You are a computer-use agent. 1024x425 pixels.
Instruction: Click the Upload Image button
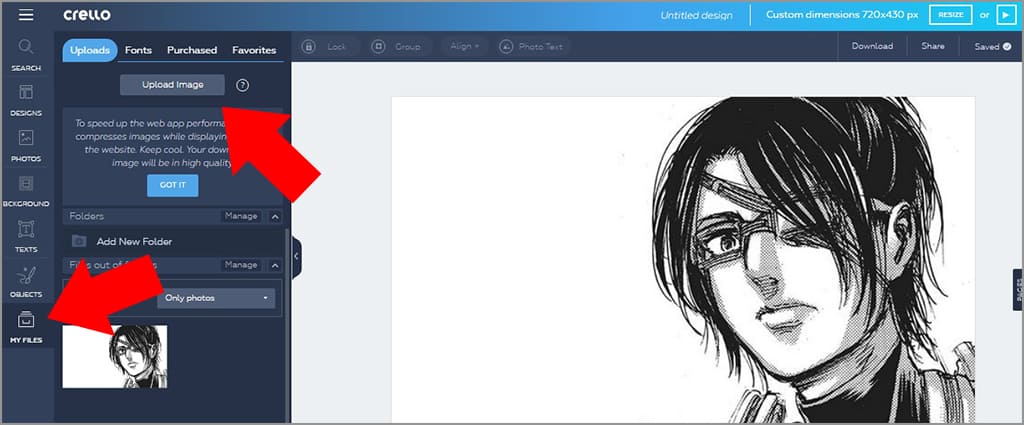172,85
